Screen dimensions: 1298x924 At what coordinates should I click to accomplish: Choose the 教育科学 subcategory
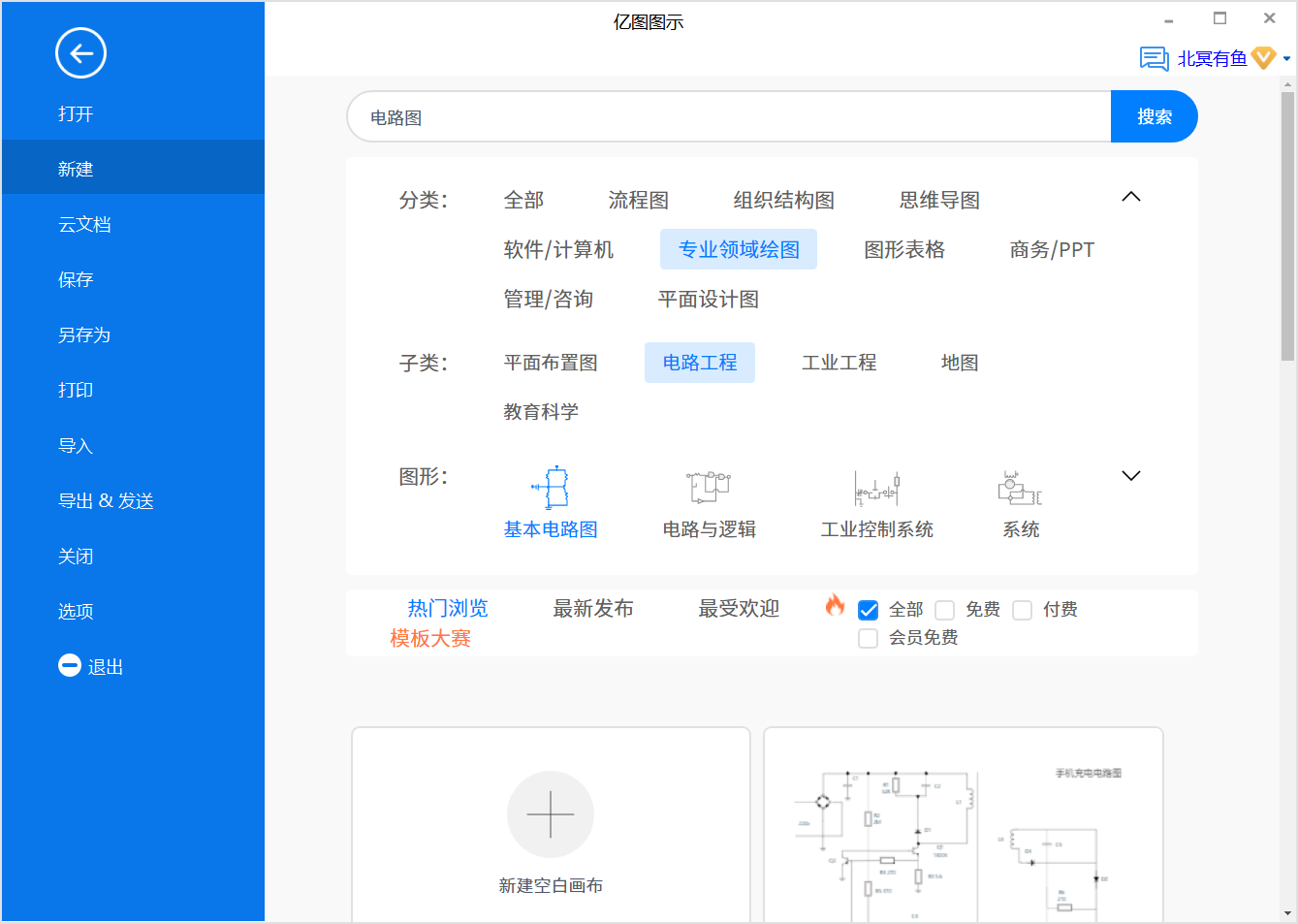click(541, 412)
